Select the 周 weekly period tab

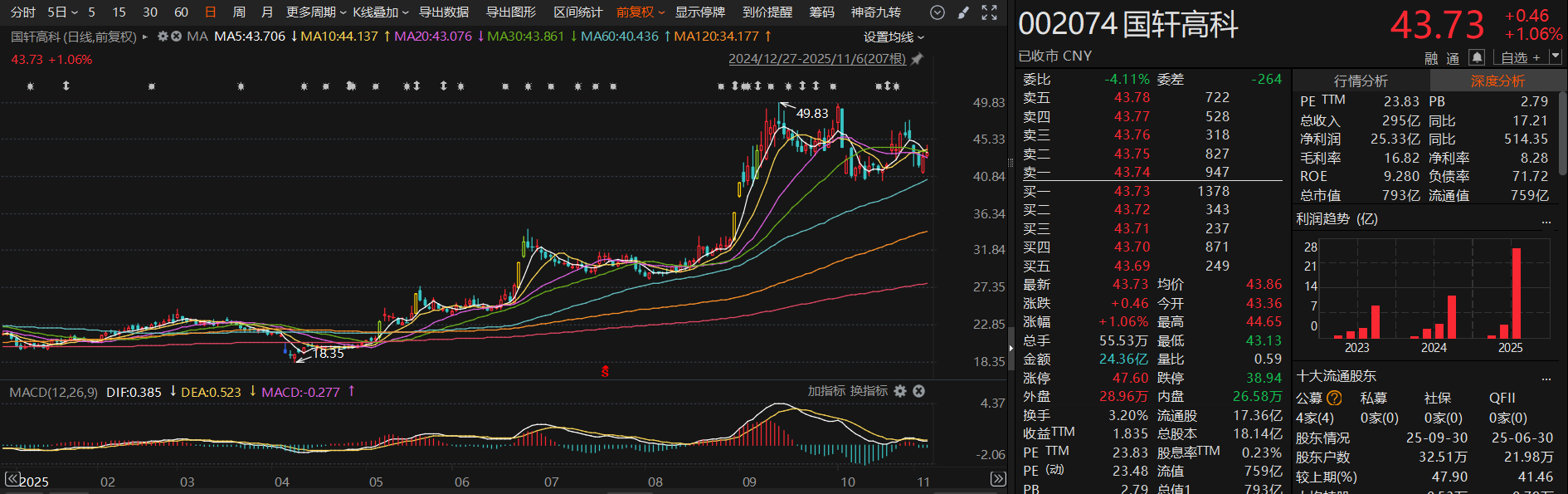point(239,12)
